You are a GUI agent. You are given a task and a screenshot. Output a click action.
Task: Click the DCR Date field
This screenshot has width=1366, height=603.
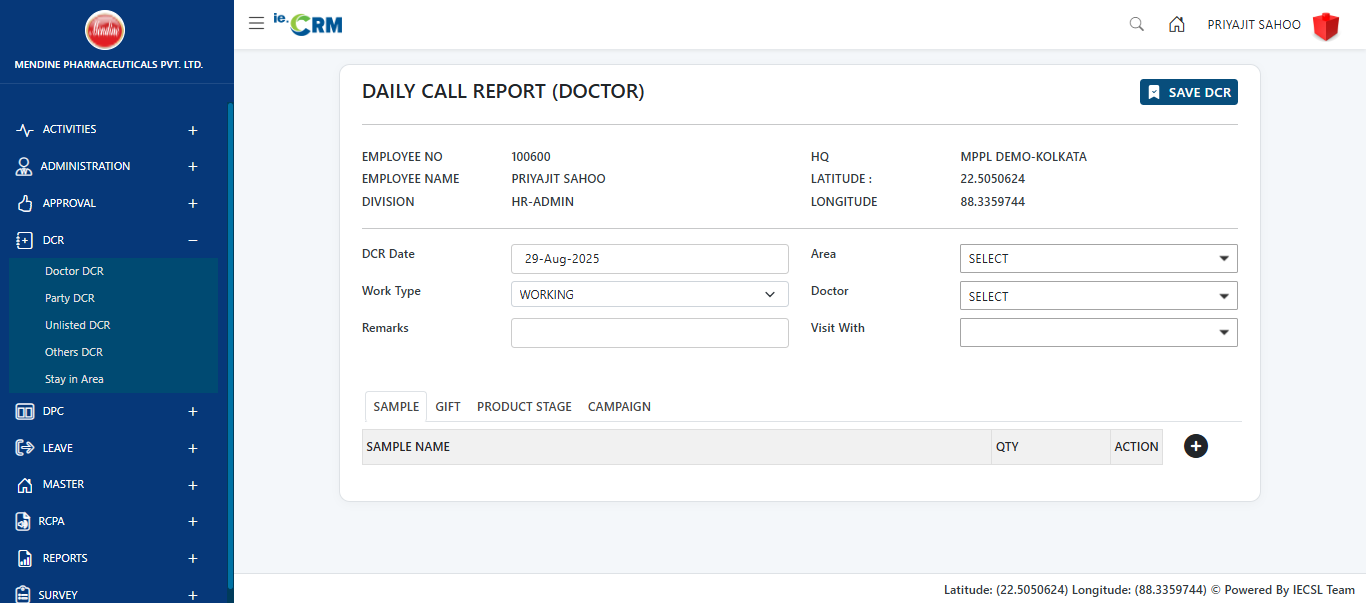[x=649, y=259]
